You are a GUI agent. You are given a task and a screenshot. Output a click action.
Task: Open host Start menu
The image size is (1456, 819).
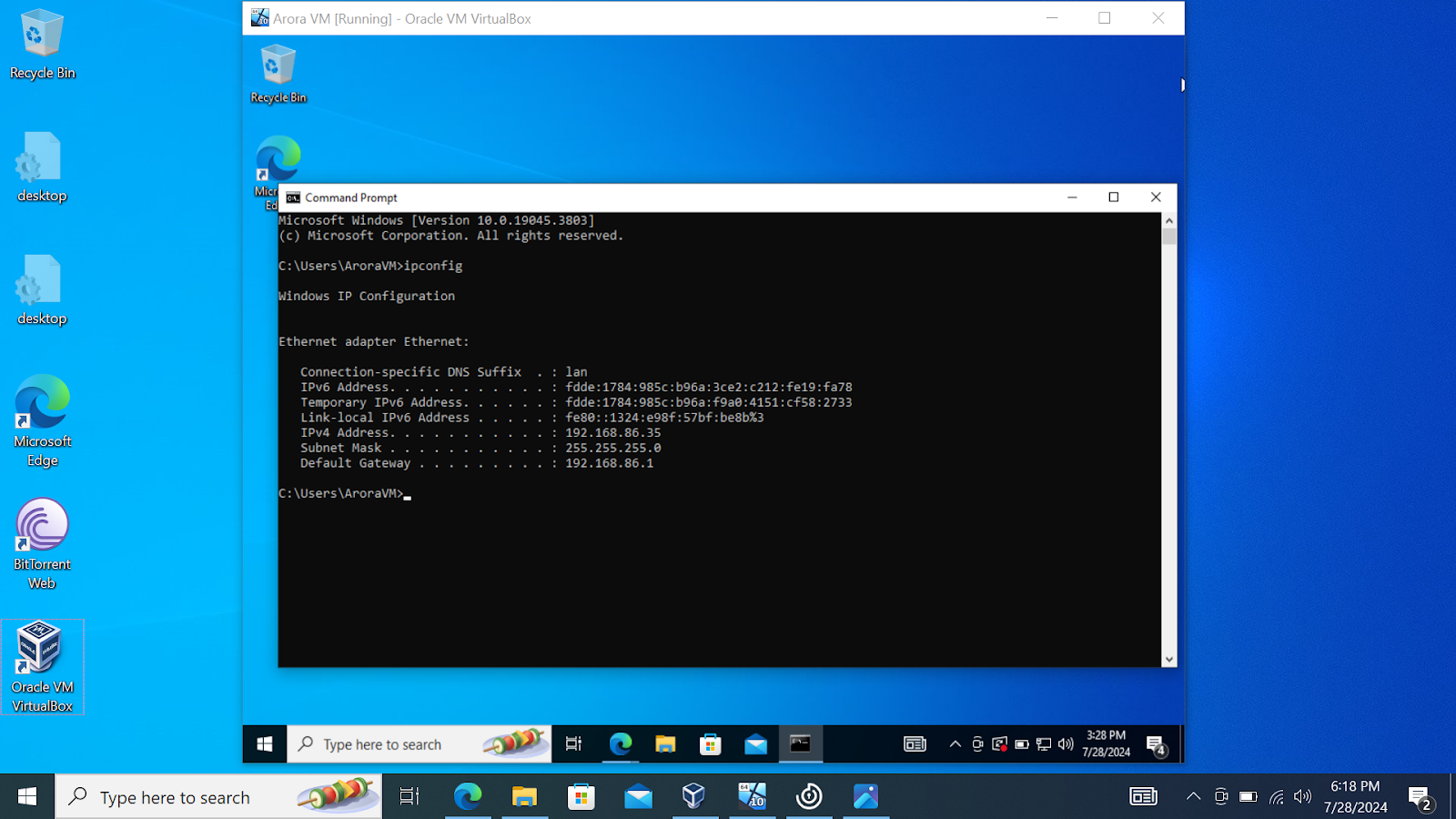pyautogui.click(x=27, y=797)
